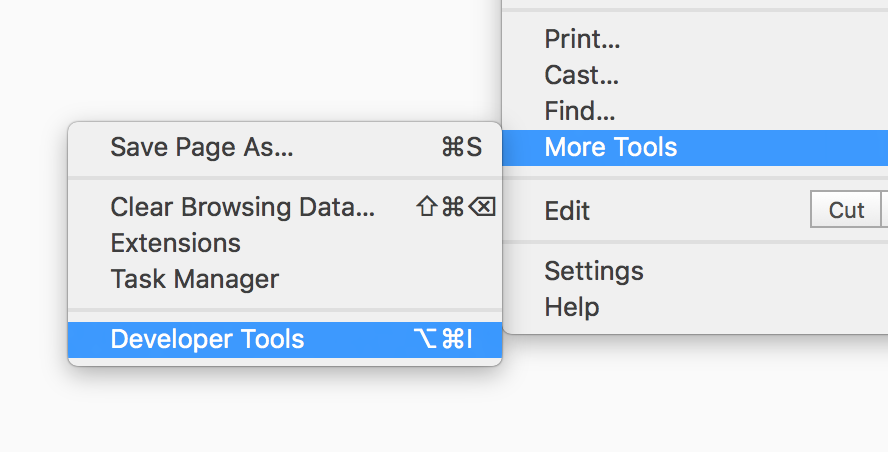Open Settings from the Chrome menu

pyautogui.click(x=695, y=271)
